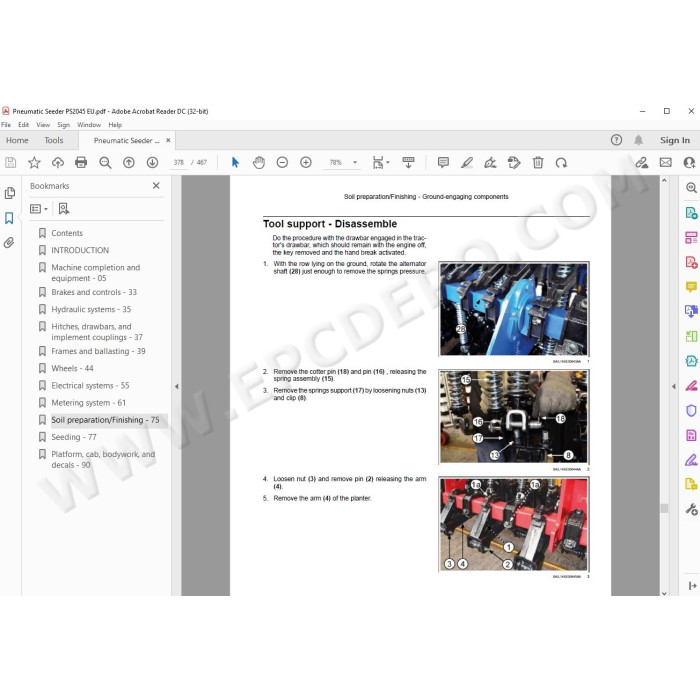Click the share link icon
Viewport: 700px width, 700px height.
(642, 162)
